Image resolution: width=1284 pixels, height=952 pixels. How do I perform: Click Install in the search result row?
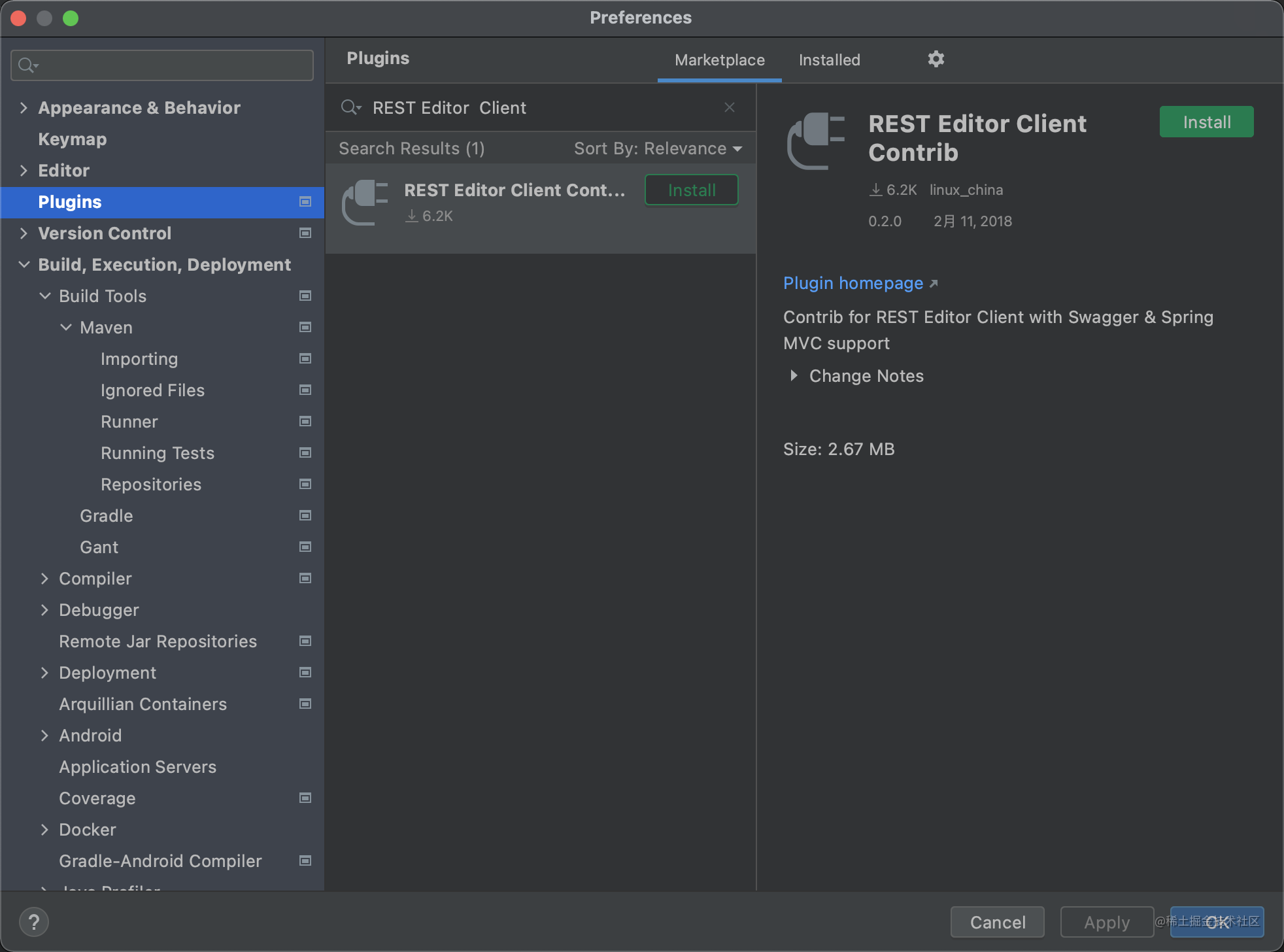691,190
